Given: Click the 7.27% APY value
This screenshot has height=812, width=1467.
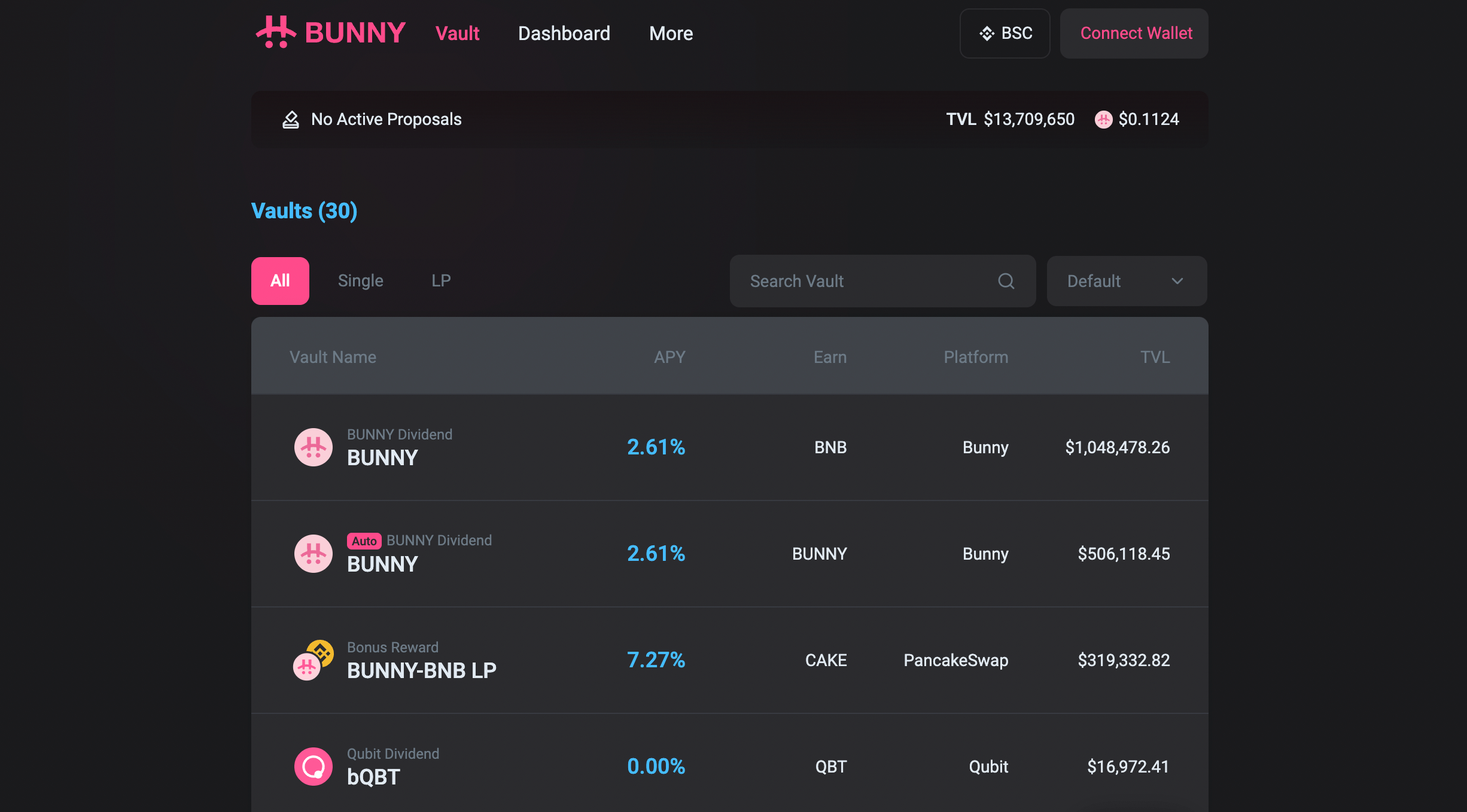Looking at the screenshot, I should pos(656,660).
